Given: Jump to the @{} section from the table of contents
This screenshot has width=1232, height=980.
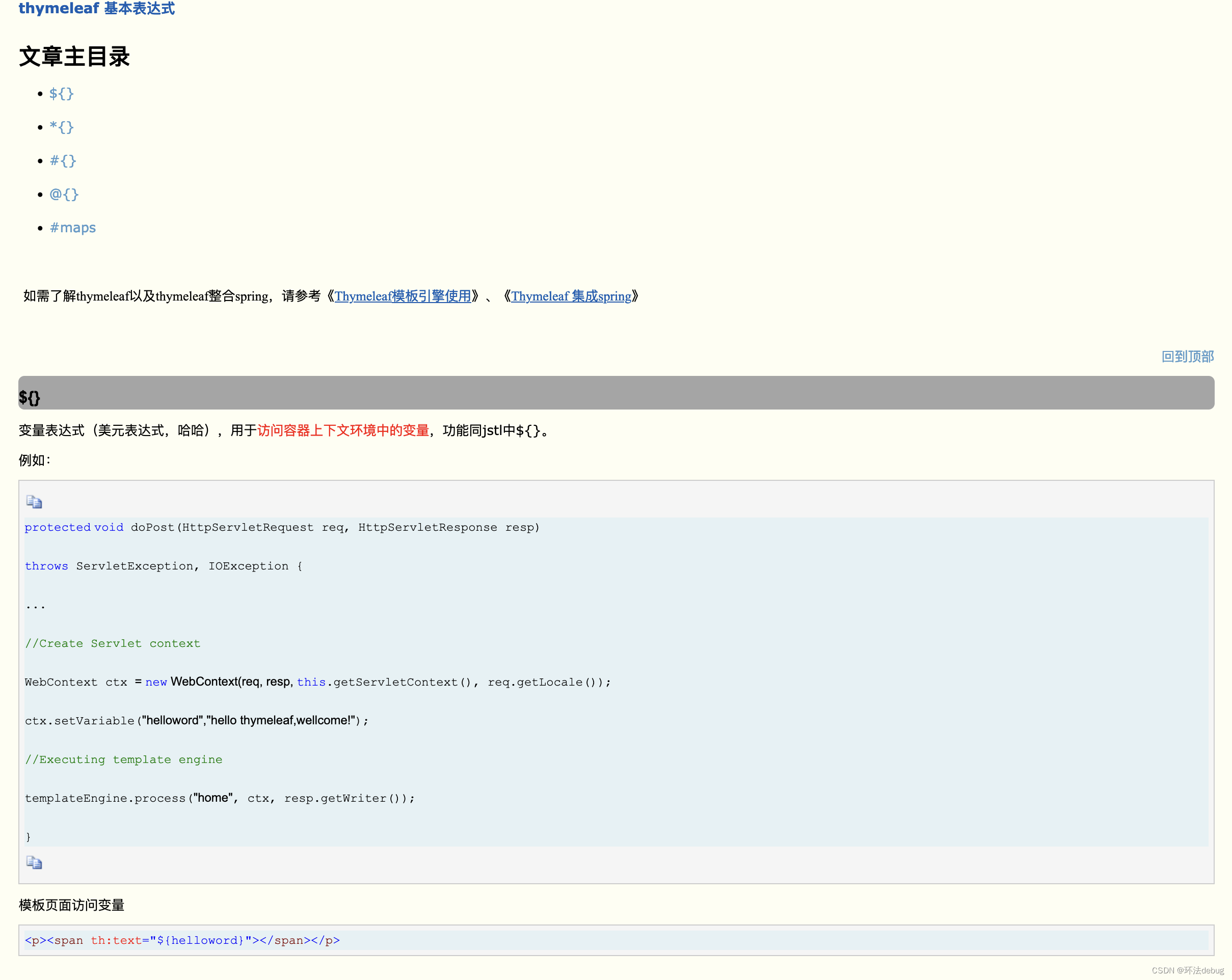Looking at the screenshot, I should point(63,194).
